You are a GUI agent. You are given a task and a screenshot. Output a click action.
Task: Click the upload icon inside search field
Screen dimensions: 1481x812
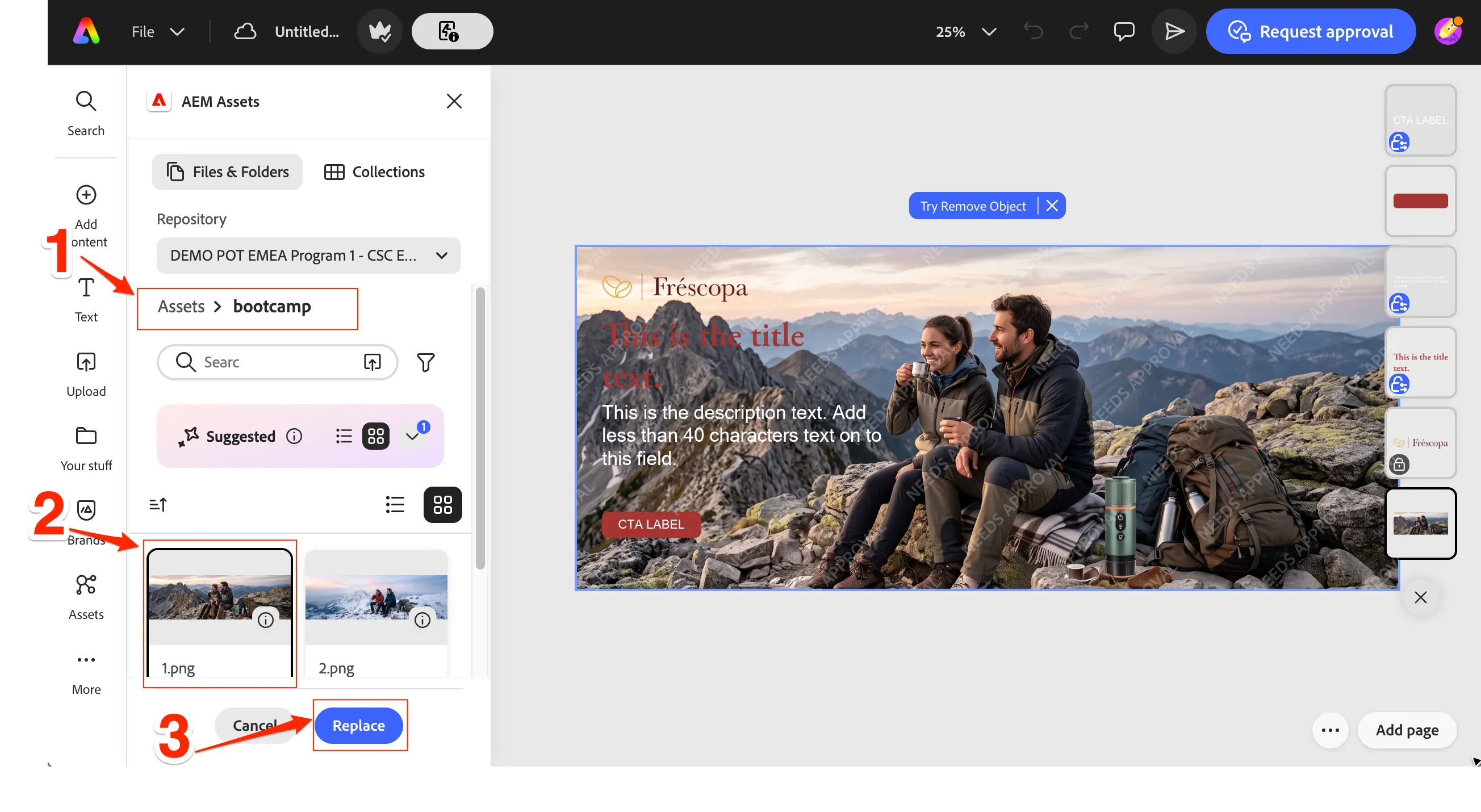click(x=372, y=362)
